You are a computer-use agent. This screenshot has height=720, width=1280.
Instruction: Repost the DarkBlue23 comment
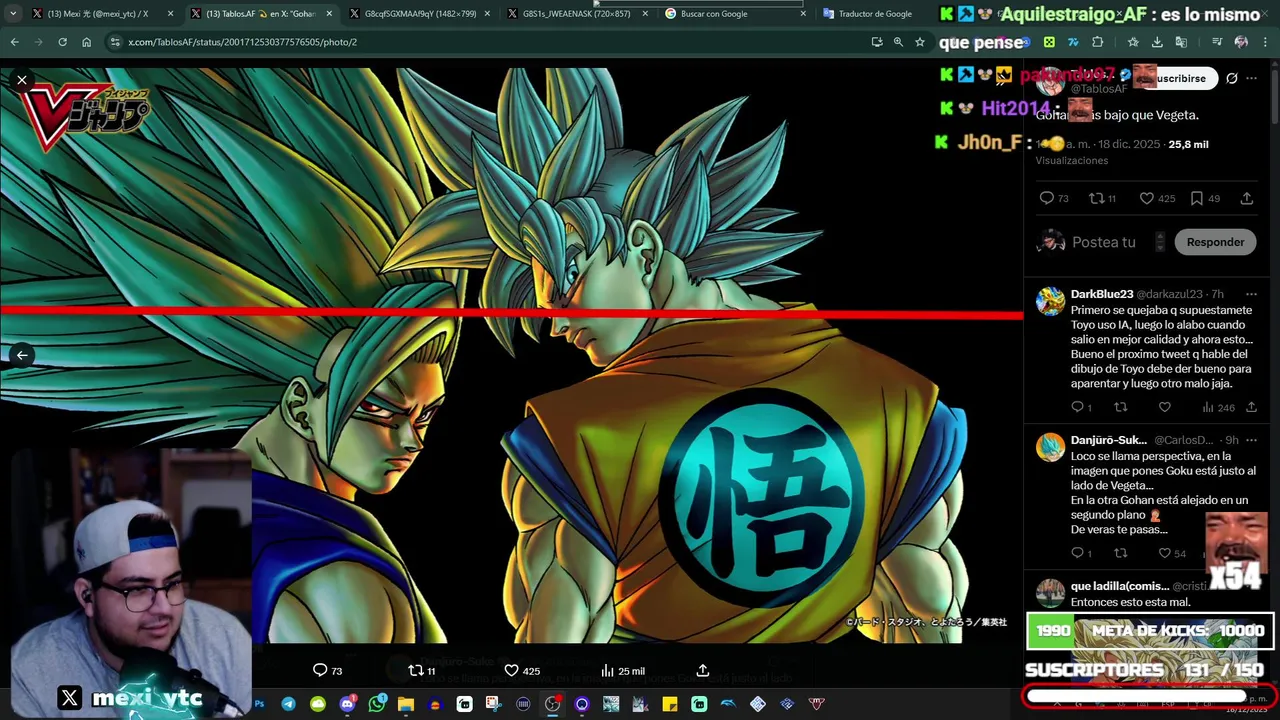(1121, 407)
